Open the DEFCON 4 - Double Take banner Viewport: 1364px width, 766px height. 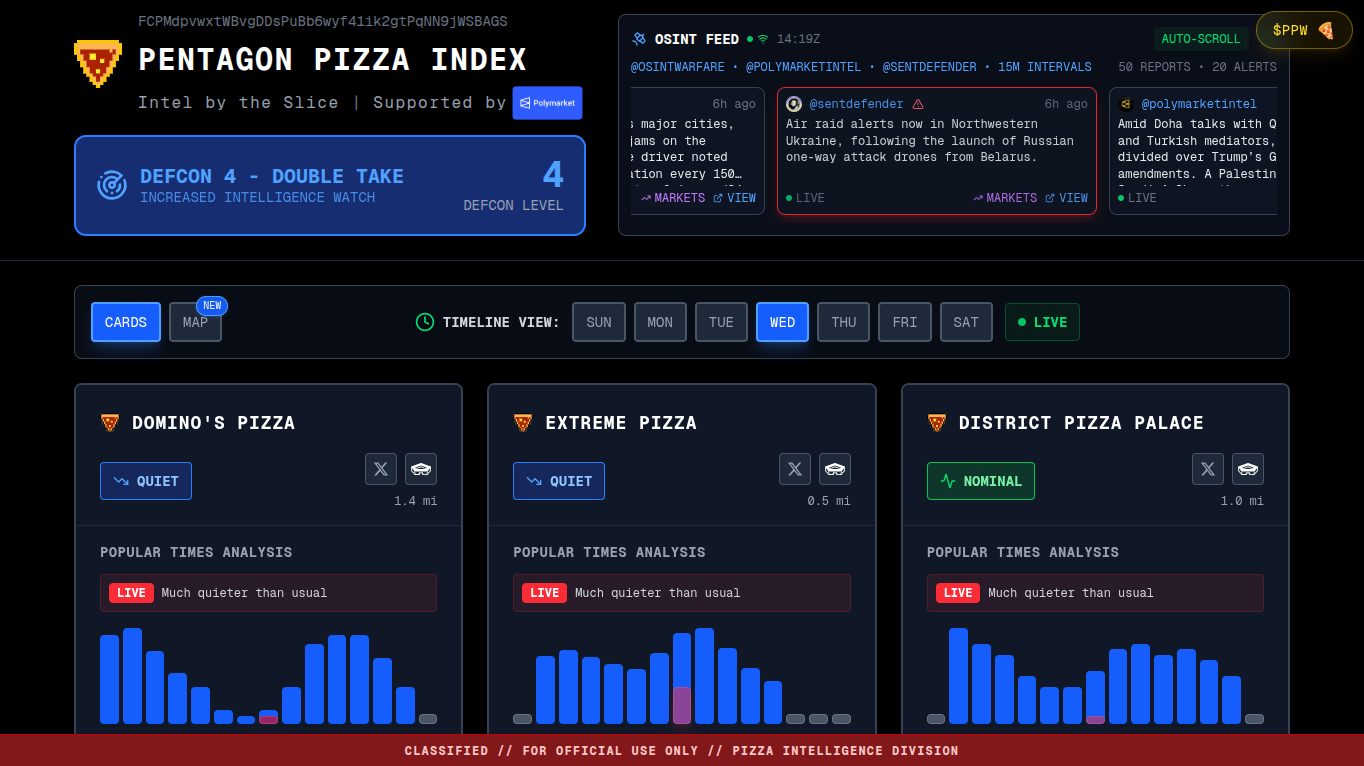pyautogui.click(x=330, y=185)
